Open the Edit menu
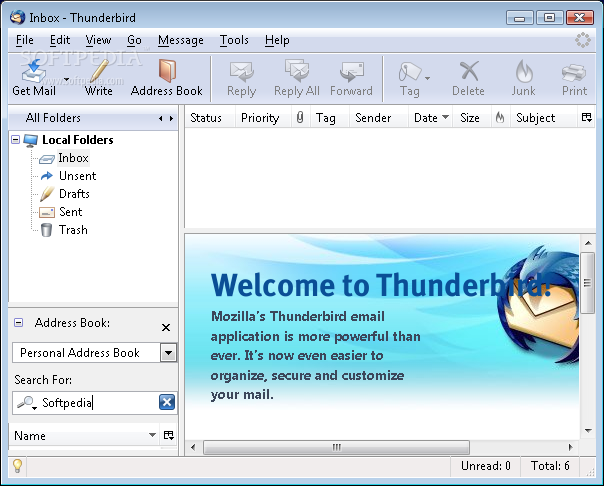Screen dimensions: 604x486 pyautogui.click(x=60, y=40)
